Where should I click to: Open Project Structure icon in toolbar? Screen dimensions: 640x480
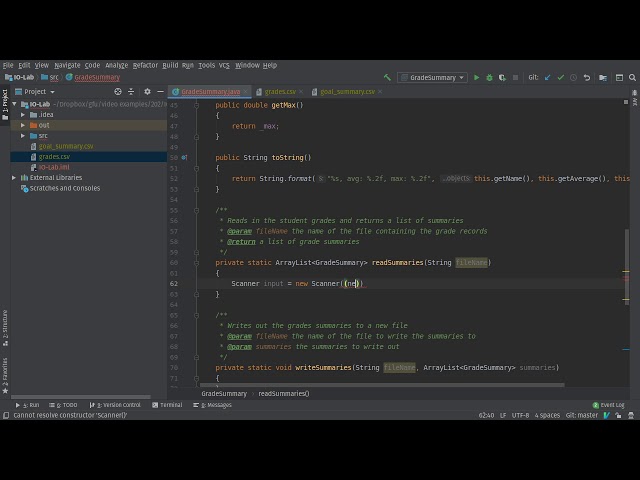click(603, 77)
